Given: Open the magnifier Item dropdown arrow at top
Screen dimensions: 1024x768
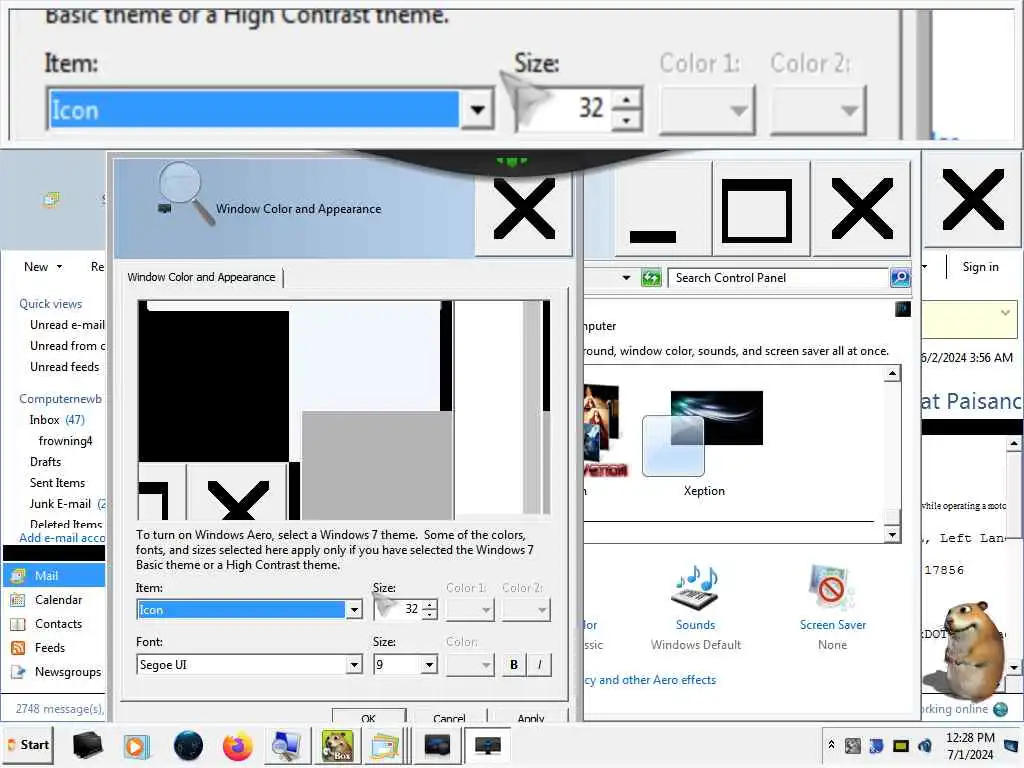Looking at the screenshot, I should coord(477,109).
